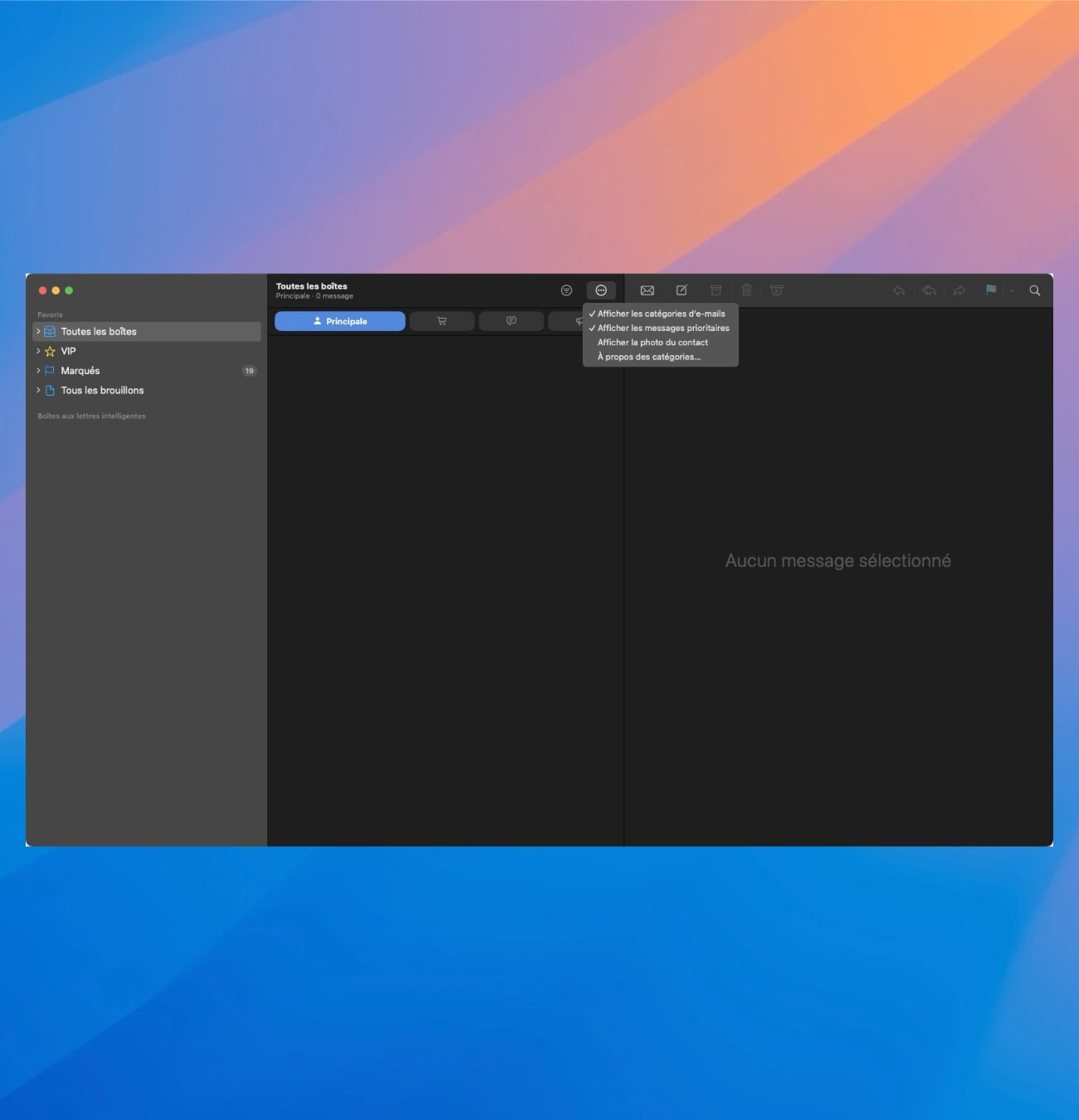Check for new mail with envelope icon
Viewport: 1079px width, 1120px height.
pyautogui.click(x=647, y=290)
